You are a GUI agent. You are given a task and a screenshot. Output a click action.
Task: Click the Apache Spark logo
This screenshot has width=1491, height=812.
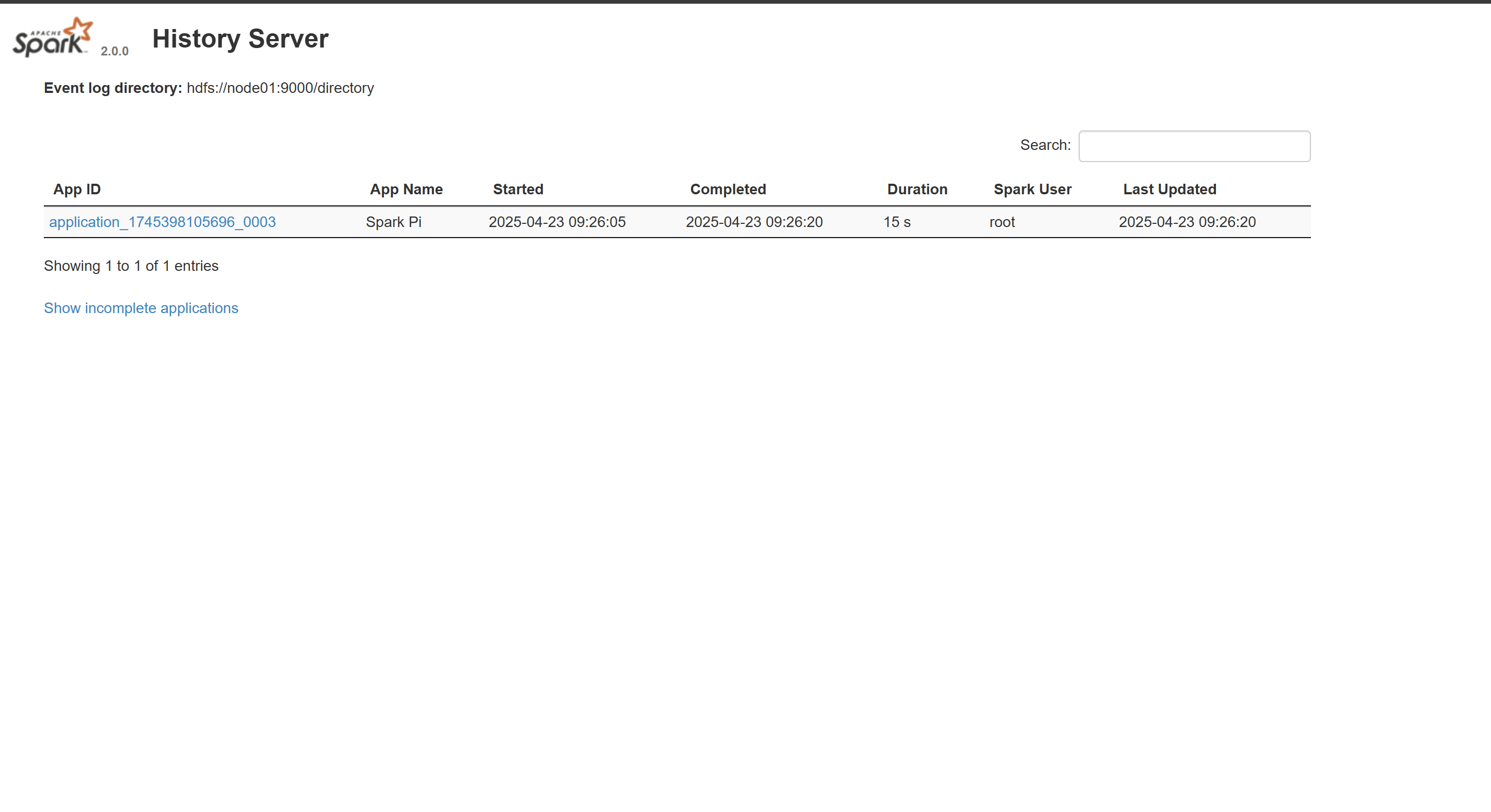tap(52, 37)
